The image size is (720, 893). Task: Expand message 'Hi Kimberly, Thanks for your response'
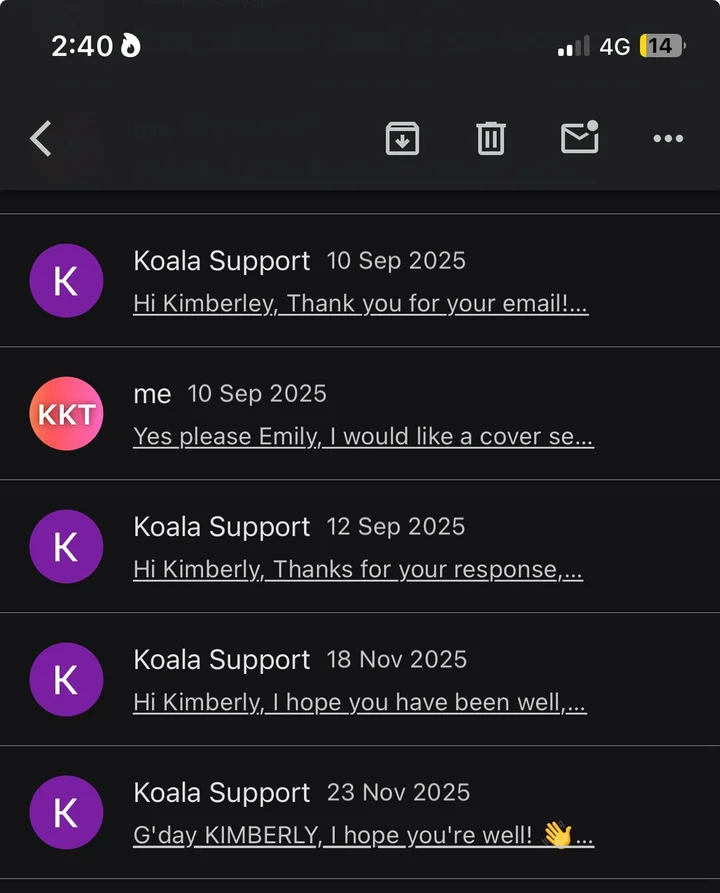[x=358, y=570]
